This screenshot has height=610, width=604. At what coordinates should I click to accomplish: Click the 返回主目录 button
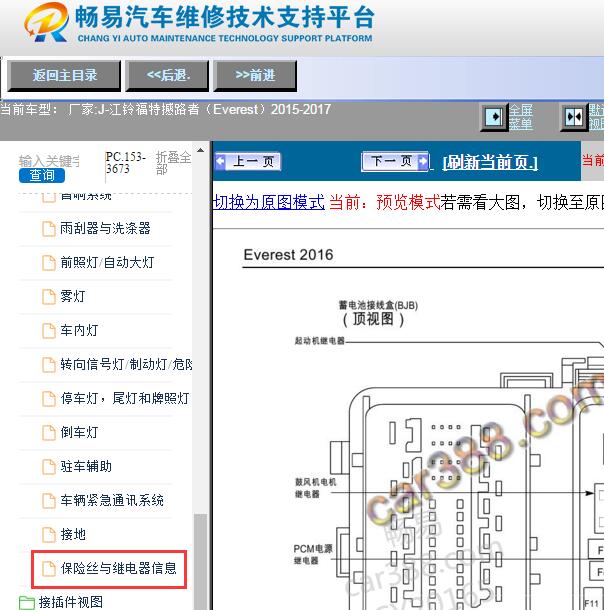(64, 75)
